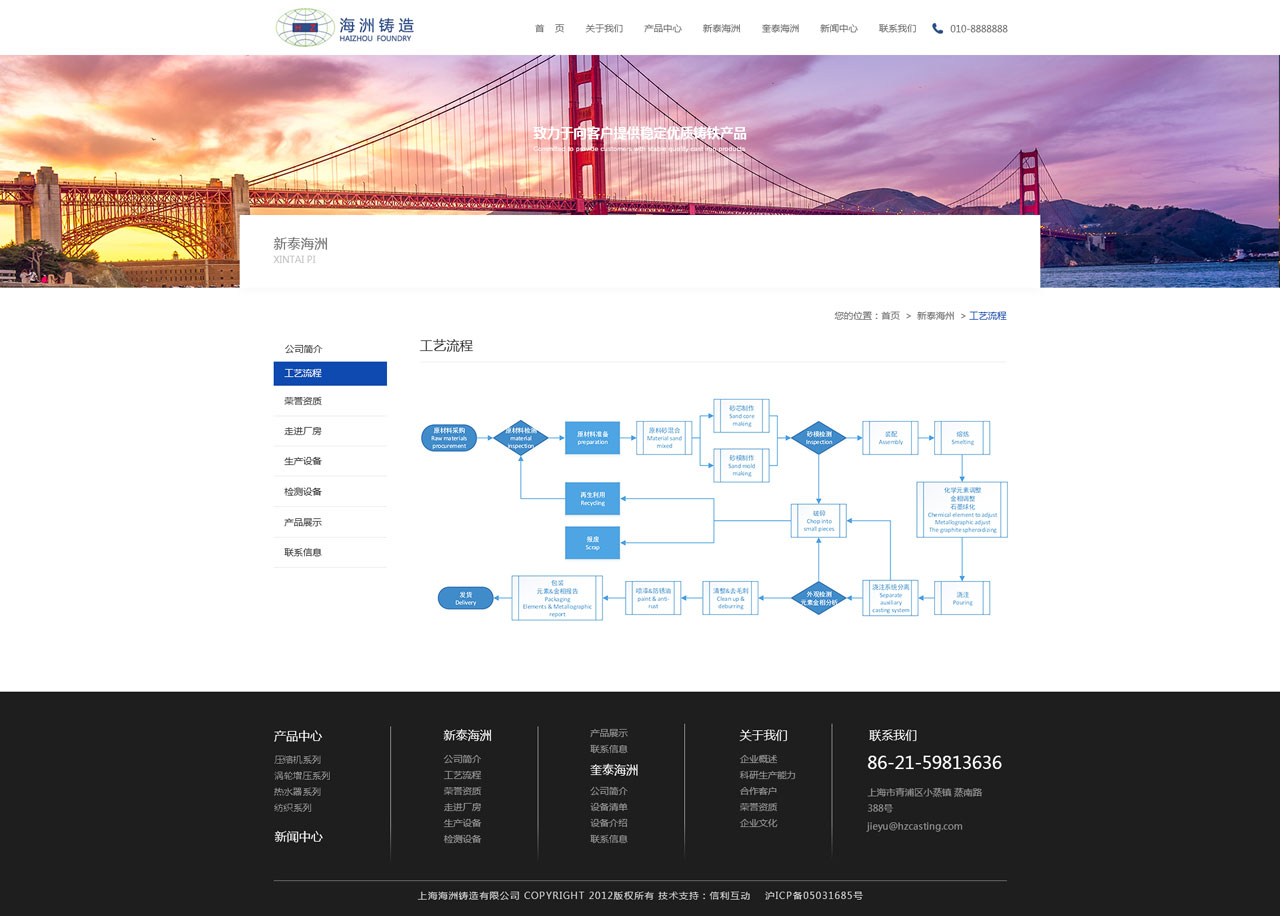
Task: Open 设备清单 in the footer
Action: click(x=609, y=808)
